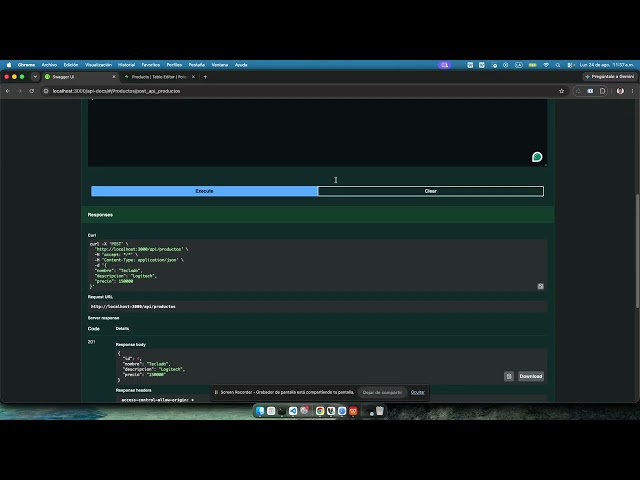Click the Dejar de compartir button
This screenshot has height=480, width=640.
pos(382,392)
